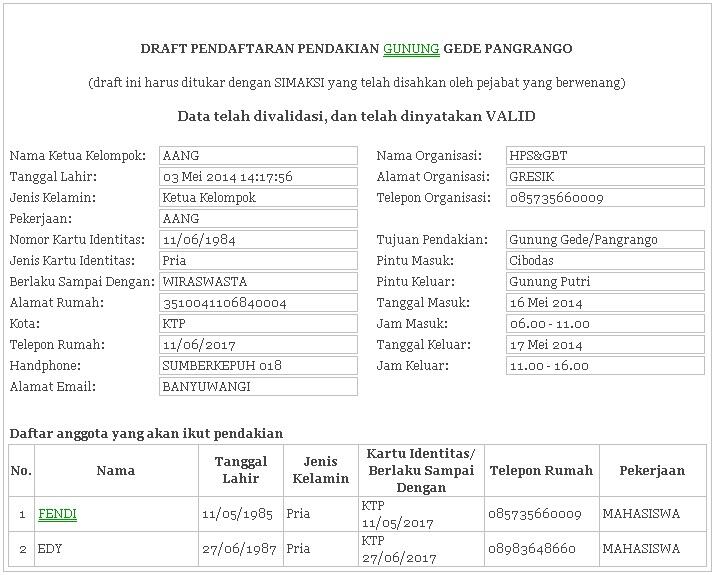The width and height of the screenshot is (715, 575).
Task: Click the KTP 27/06/2017 cell
Action: [x=421, y=549]
